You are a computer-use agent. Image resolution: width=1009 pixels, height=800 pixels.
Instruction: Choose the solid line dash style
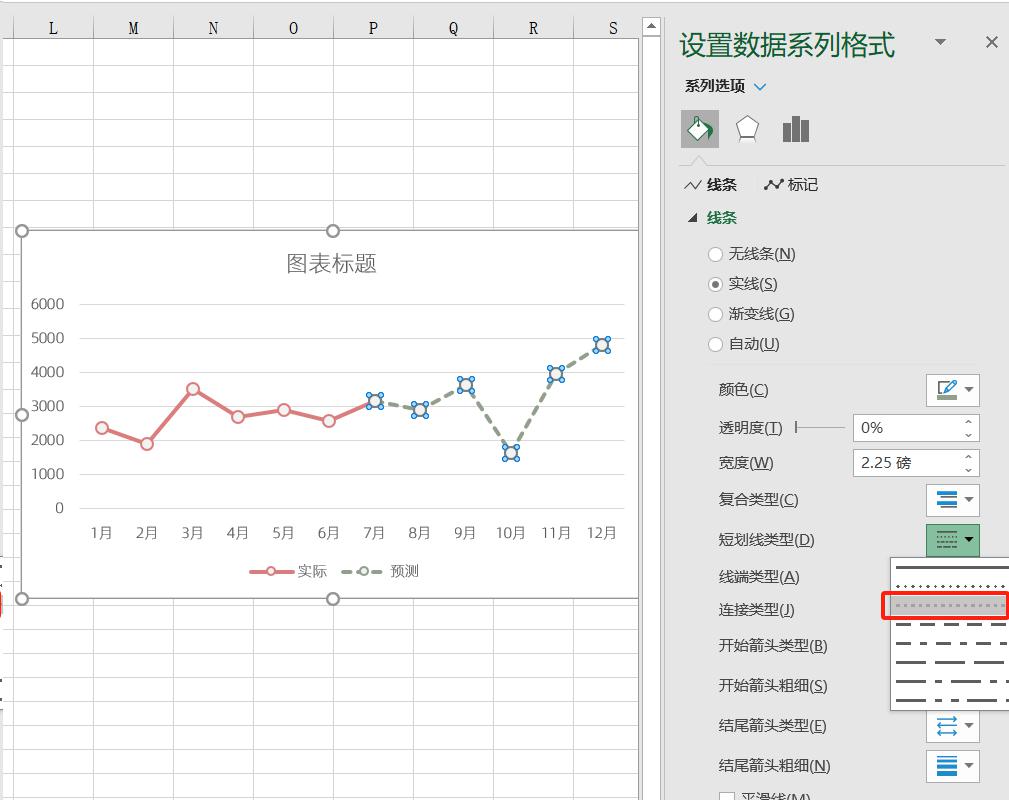pyautogui.click(x=950, y=568)
